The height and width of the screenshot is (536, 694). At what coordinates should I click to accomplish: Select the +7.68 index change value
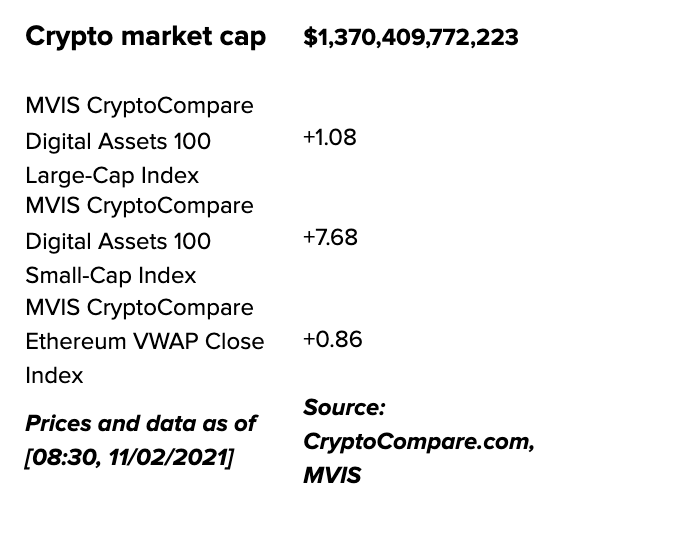[329, 237]
